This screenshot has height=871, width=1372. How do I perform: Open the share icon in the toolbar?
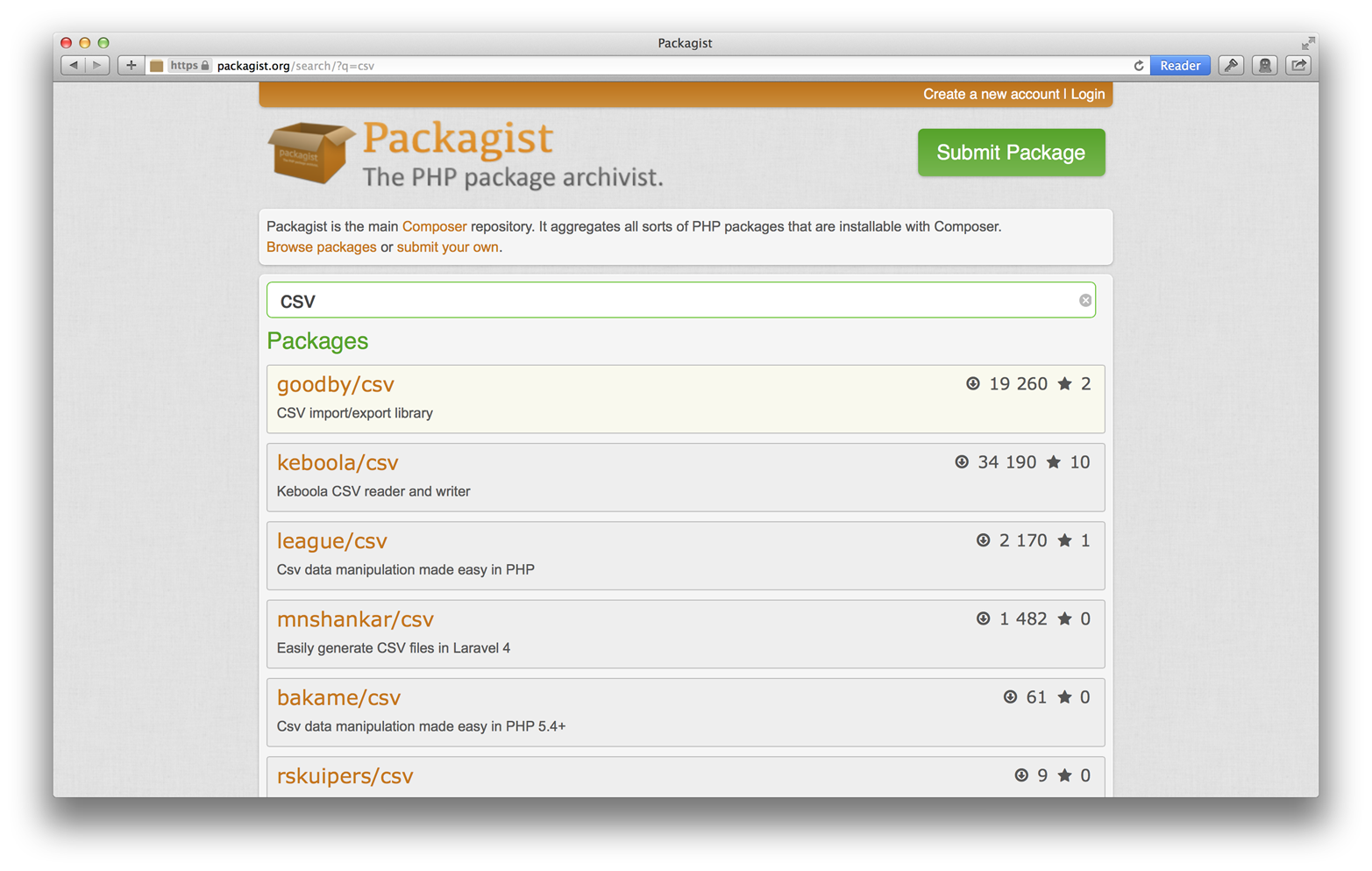[x=1297, y=65]
